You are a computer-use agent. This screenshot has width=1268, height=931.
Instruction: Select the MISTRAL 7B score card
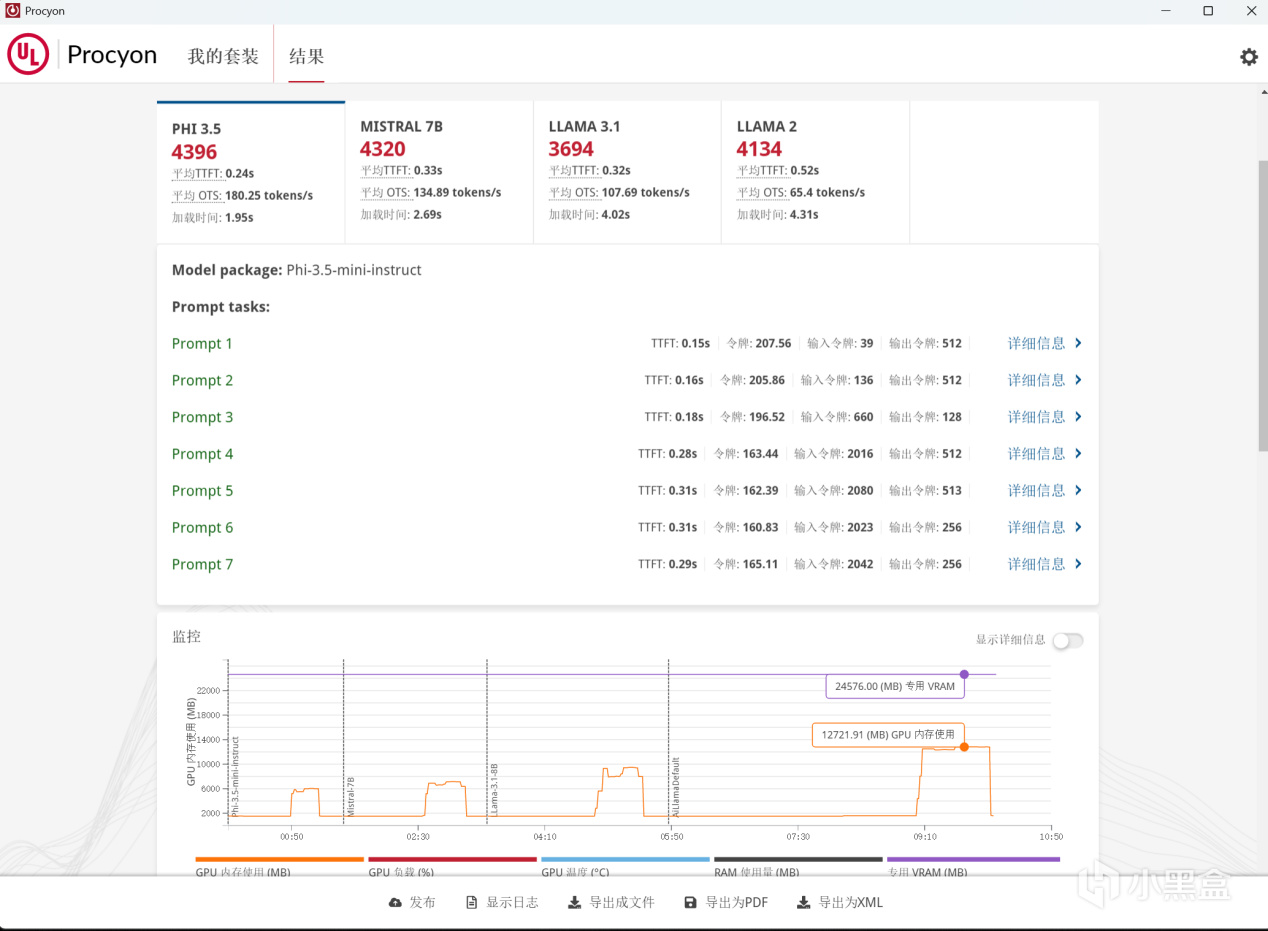click(439, 172)
